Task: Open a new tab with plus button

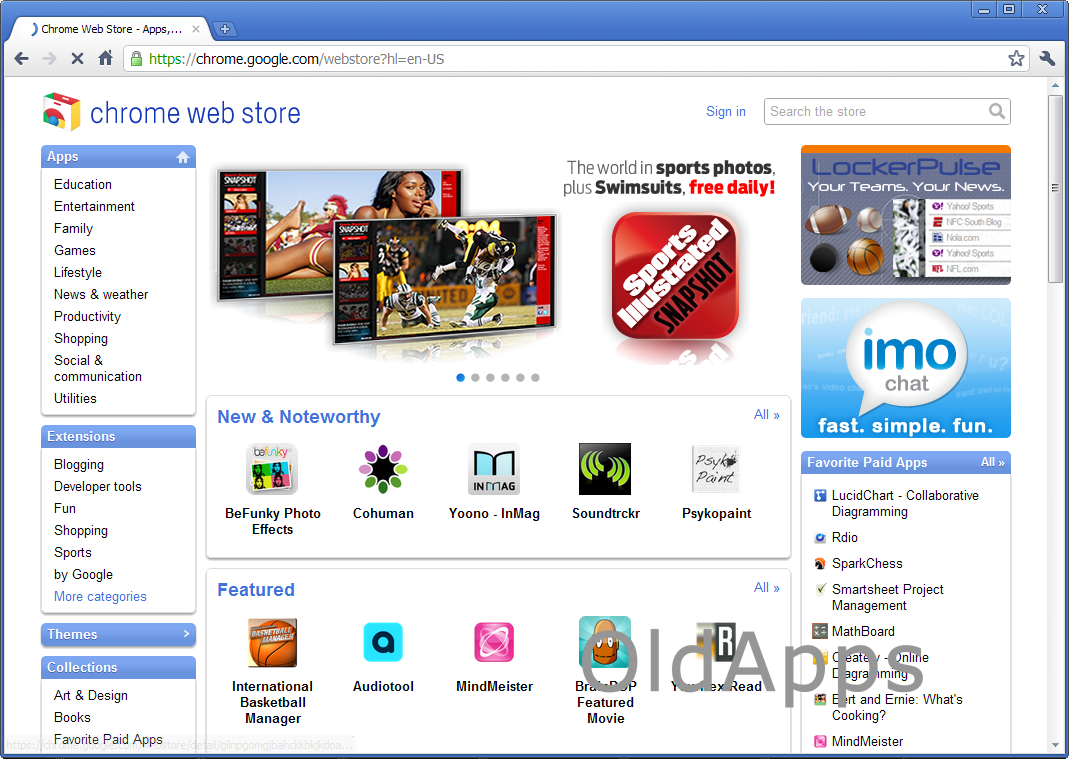Action: click(224, 29)
